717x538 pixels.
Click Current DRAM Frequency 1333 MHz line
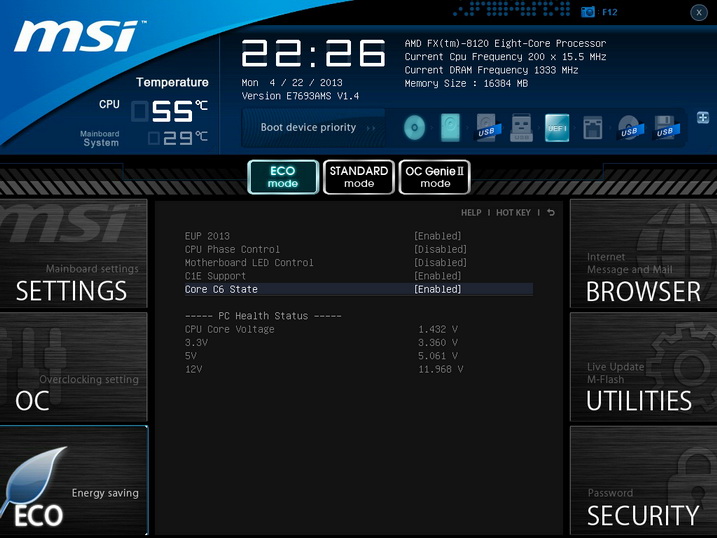[x=491, y=70]
